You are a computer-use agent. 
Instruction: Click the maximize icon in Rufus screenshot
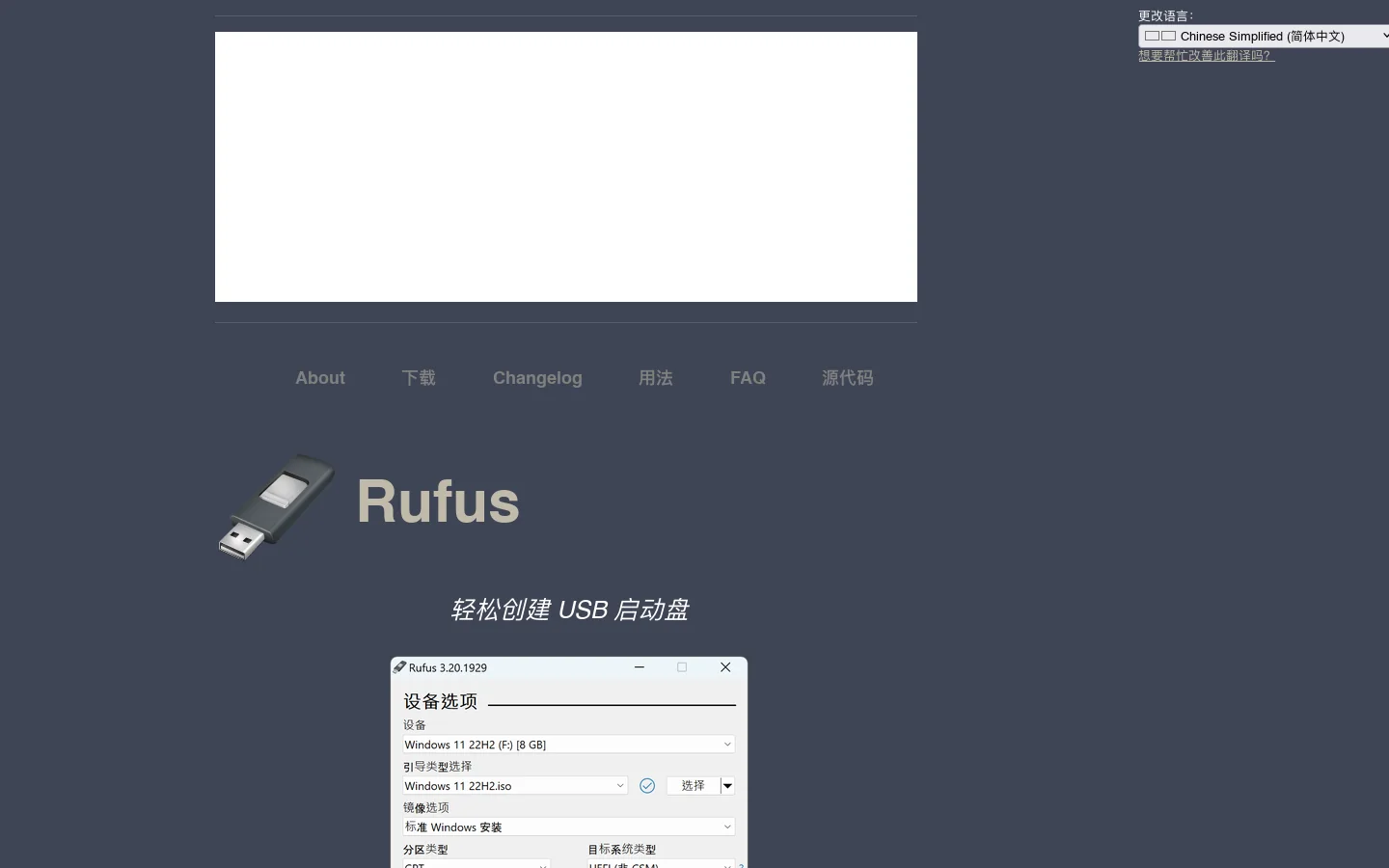[x=682, y=666]
